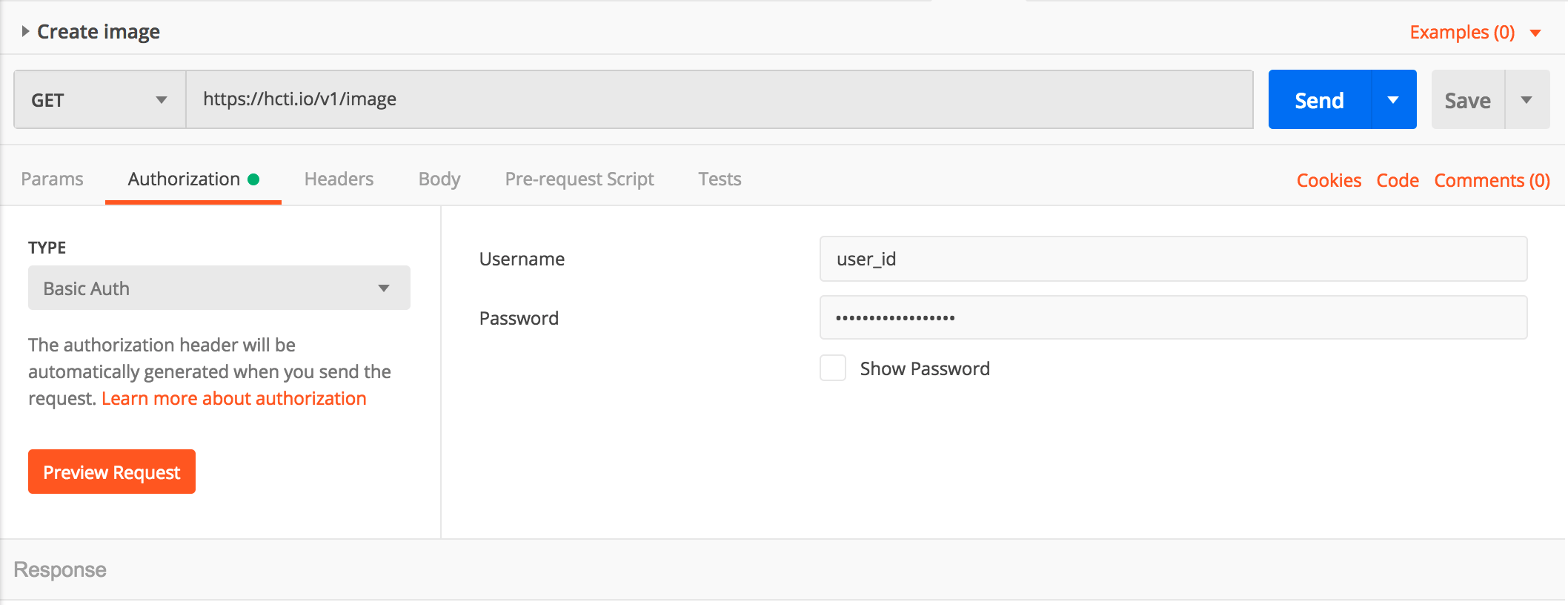Open the Body tab
Screen dimensions: 1568x605
(x=439, y=179)
